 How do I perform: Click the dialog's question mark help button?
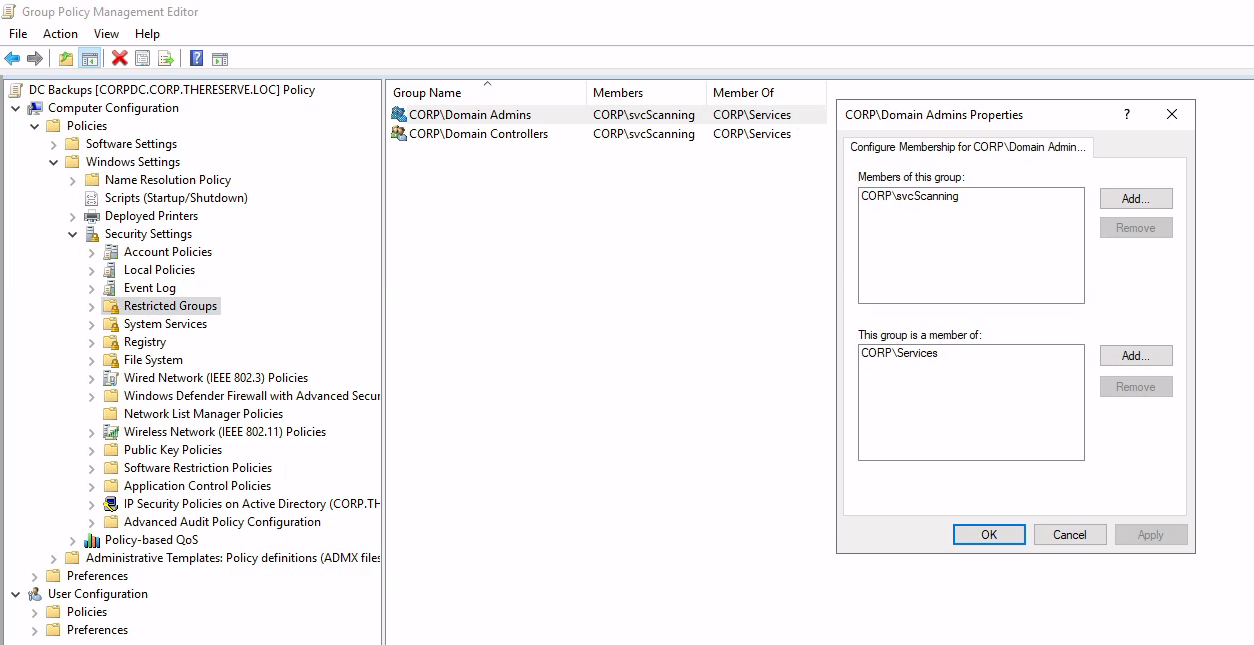pyautogui.click(x=1127, y=115)
